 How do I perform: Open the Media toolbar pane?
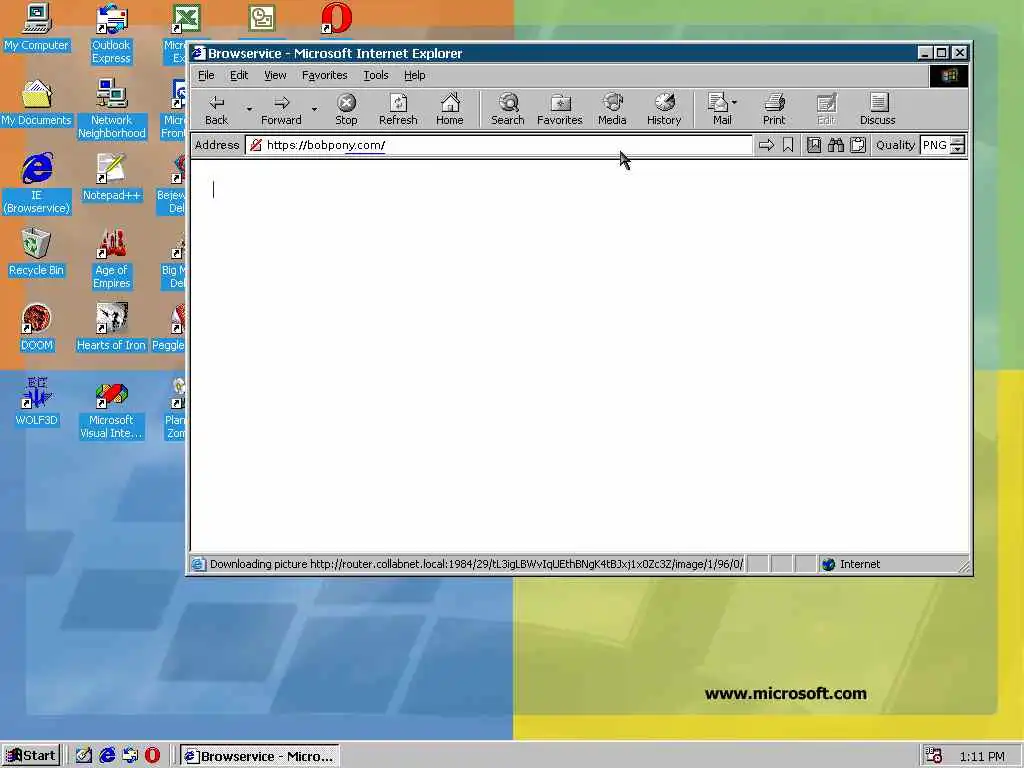[x=612, y=110]
